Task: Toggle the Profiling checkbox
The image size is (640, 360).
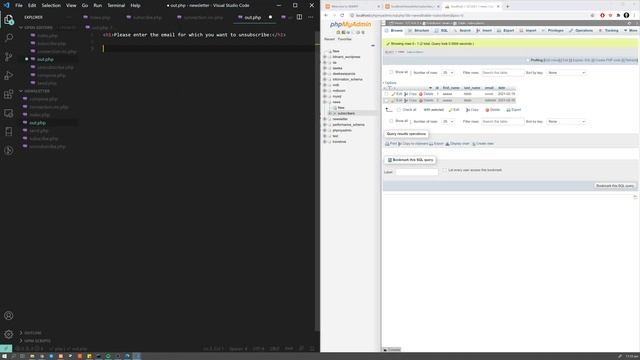Action: 528,60
